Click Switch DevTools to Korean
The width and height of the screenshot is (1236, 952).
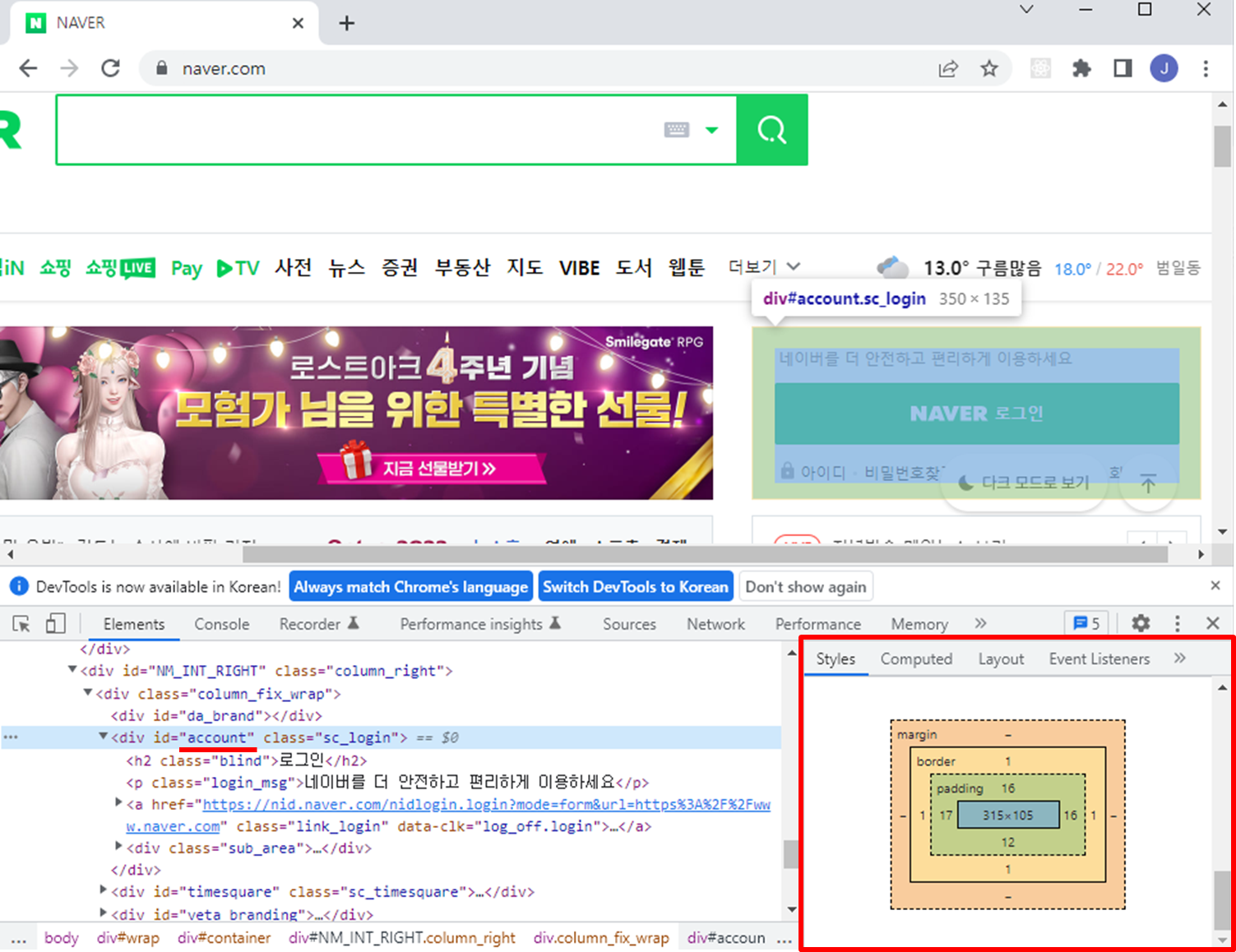point(636,587)
